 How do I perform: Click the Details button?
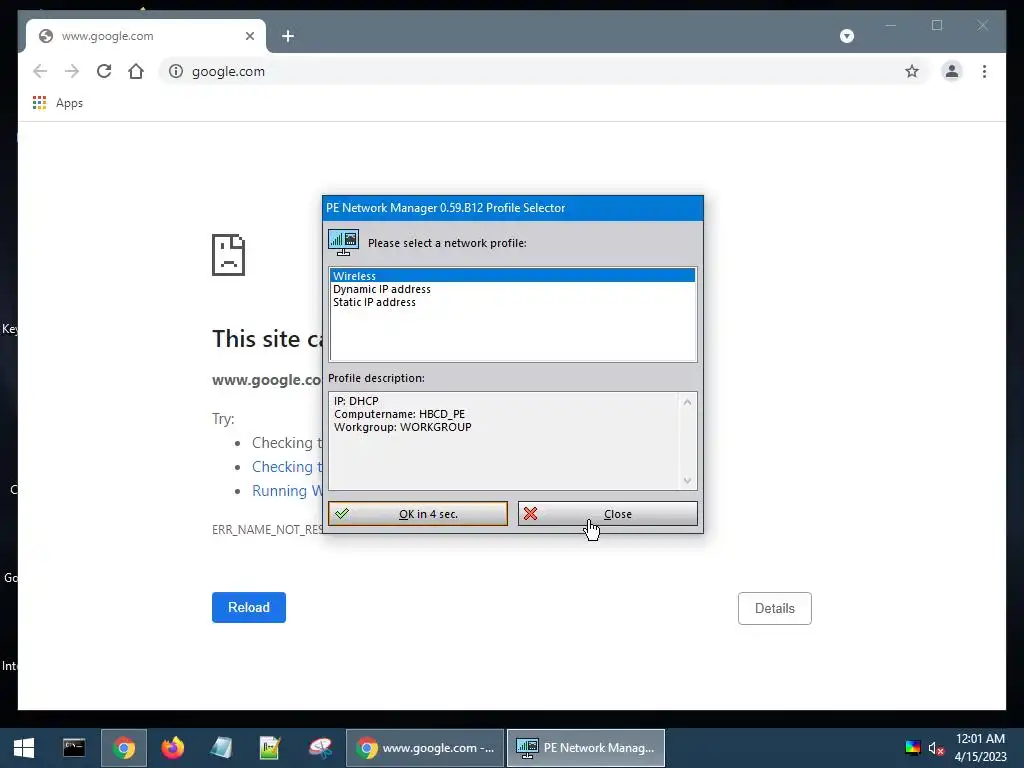775,608
